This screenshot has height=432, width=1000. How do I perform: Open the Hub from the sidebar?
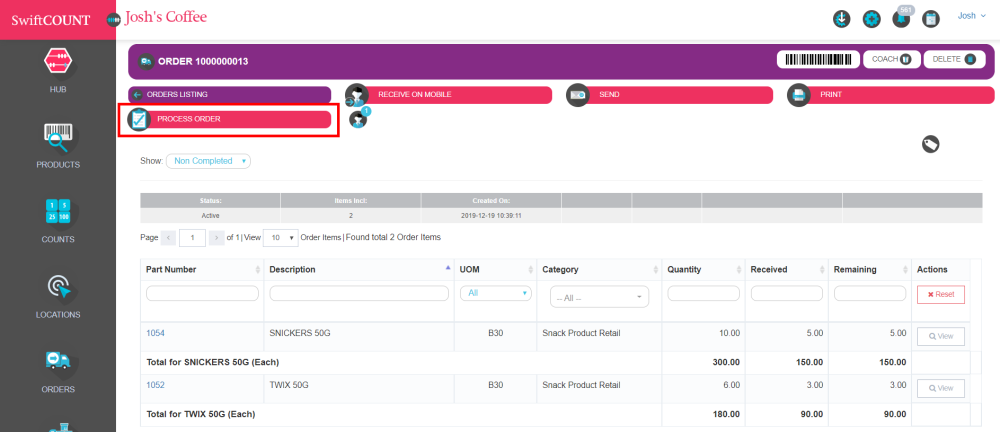click(58, 68)
